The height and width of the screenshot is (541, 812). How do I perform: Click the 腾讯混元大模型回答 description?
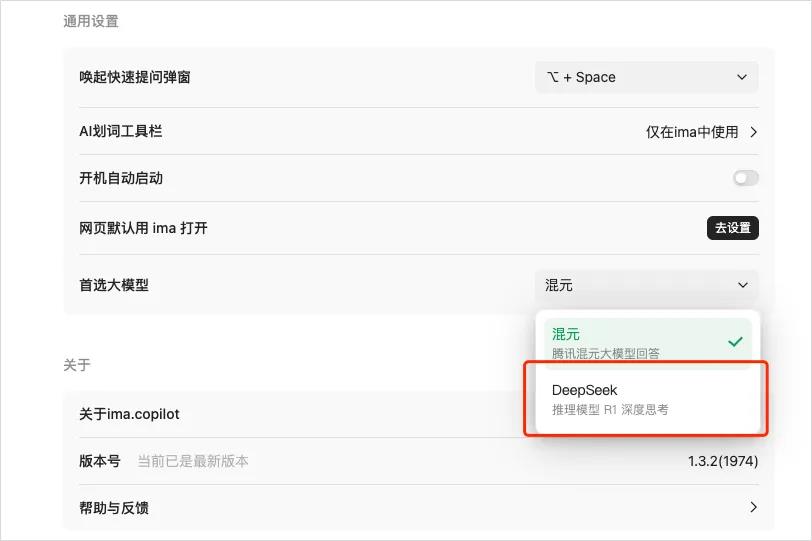(x=605, y=354)
